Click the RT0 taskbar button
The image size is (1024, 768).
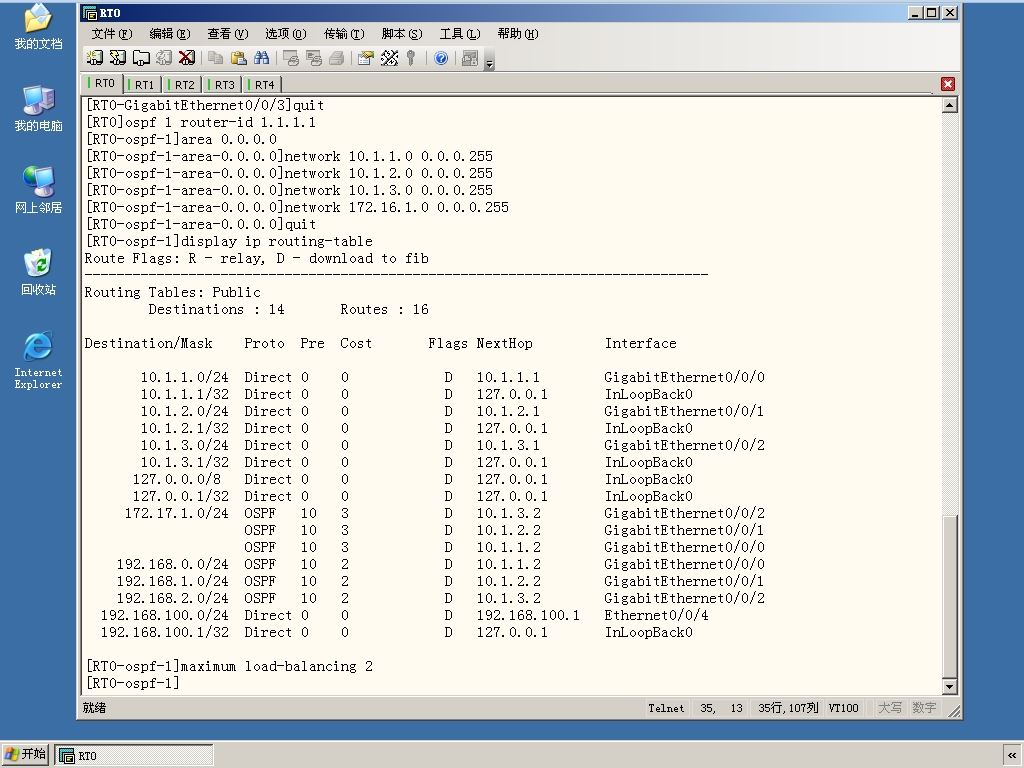click(134, 756)
